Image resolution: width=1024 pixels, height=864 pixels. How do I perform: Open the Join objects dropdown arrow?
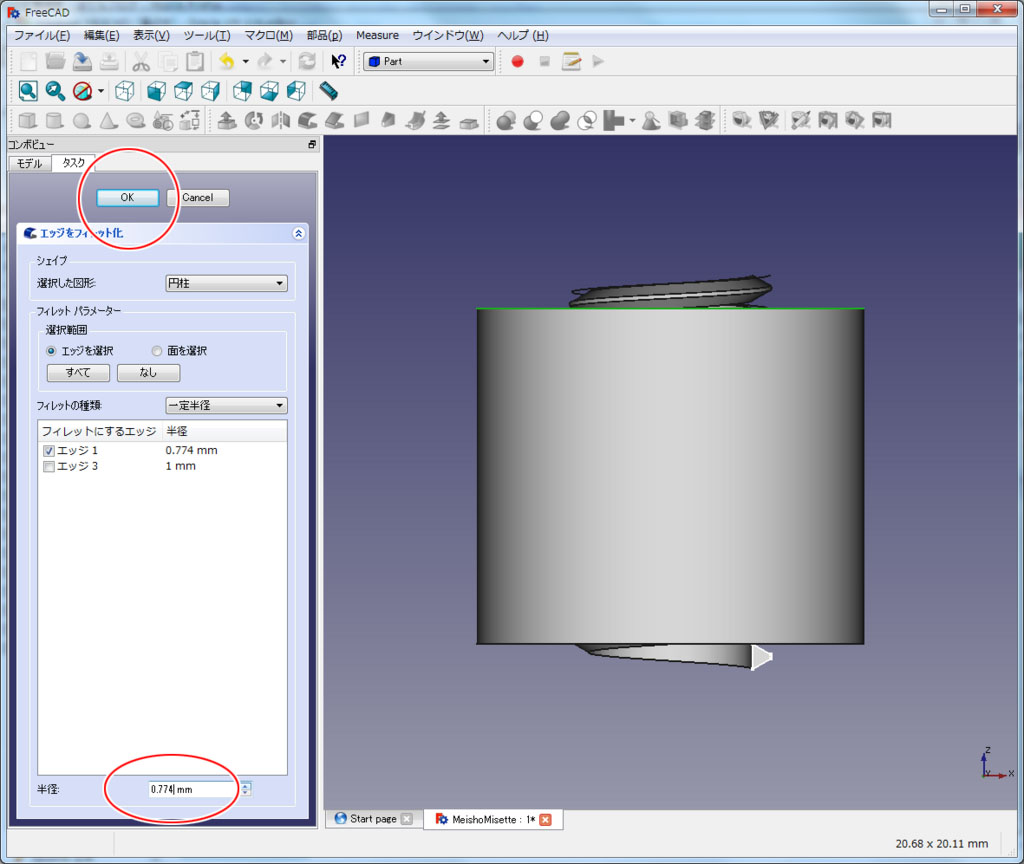[632, 120]
